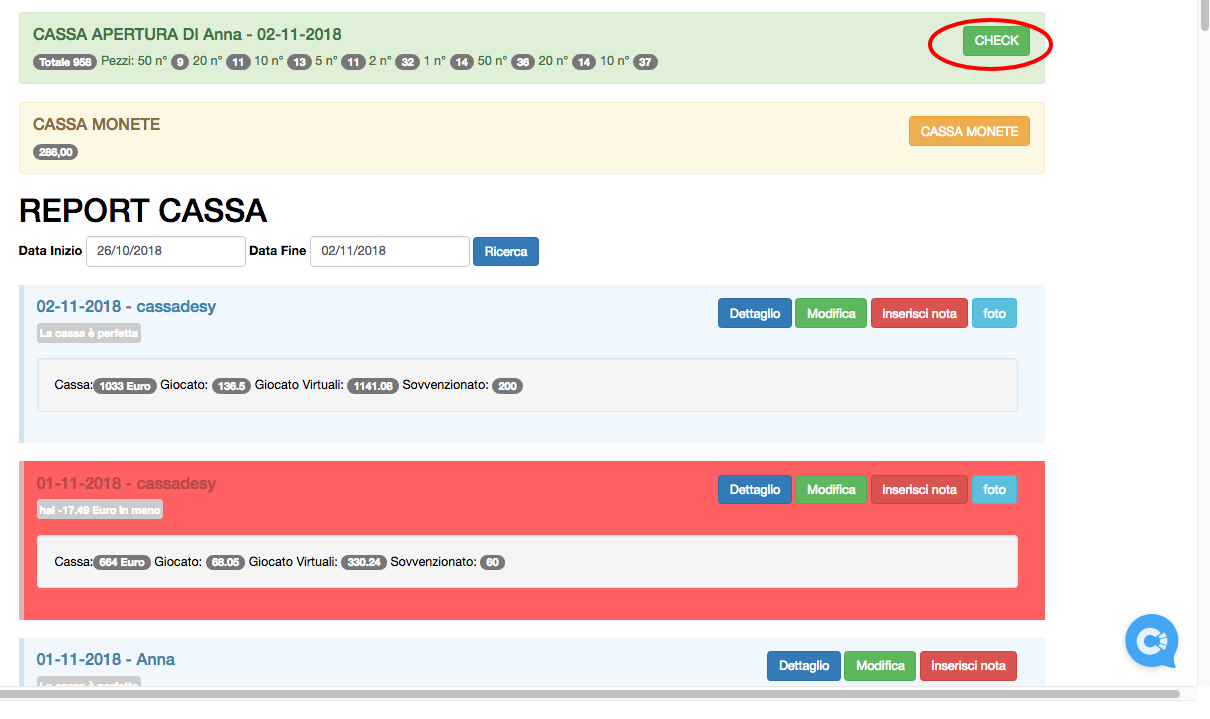Screen dimensions: 1210x719
Task: Open Dettaglio for 01-11-2018 Anna
Action: (803, 666)
